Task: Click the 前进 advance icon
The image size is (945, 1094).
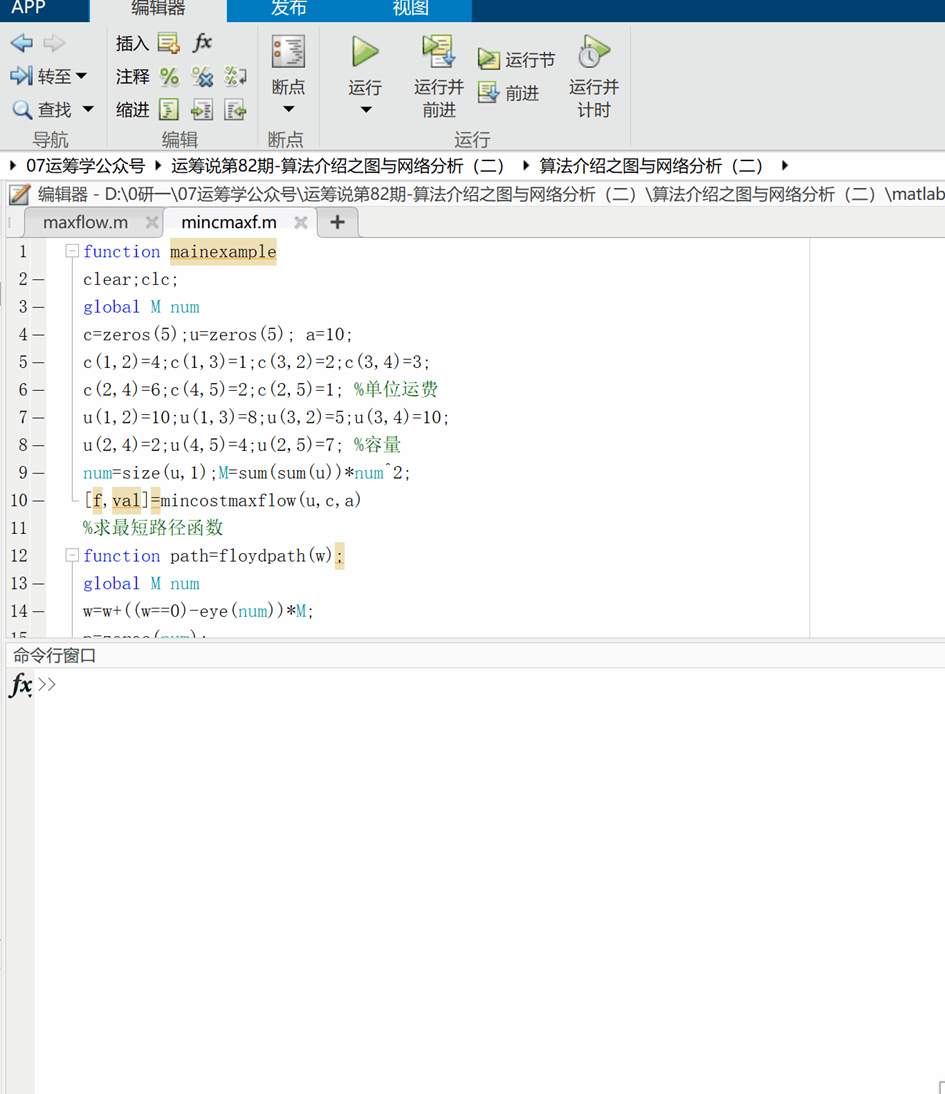Action: click(x=489, y=92)
